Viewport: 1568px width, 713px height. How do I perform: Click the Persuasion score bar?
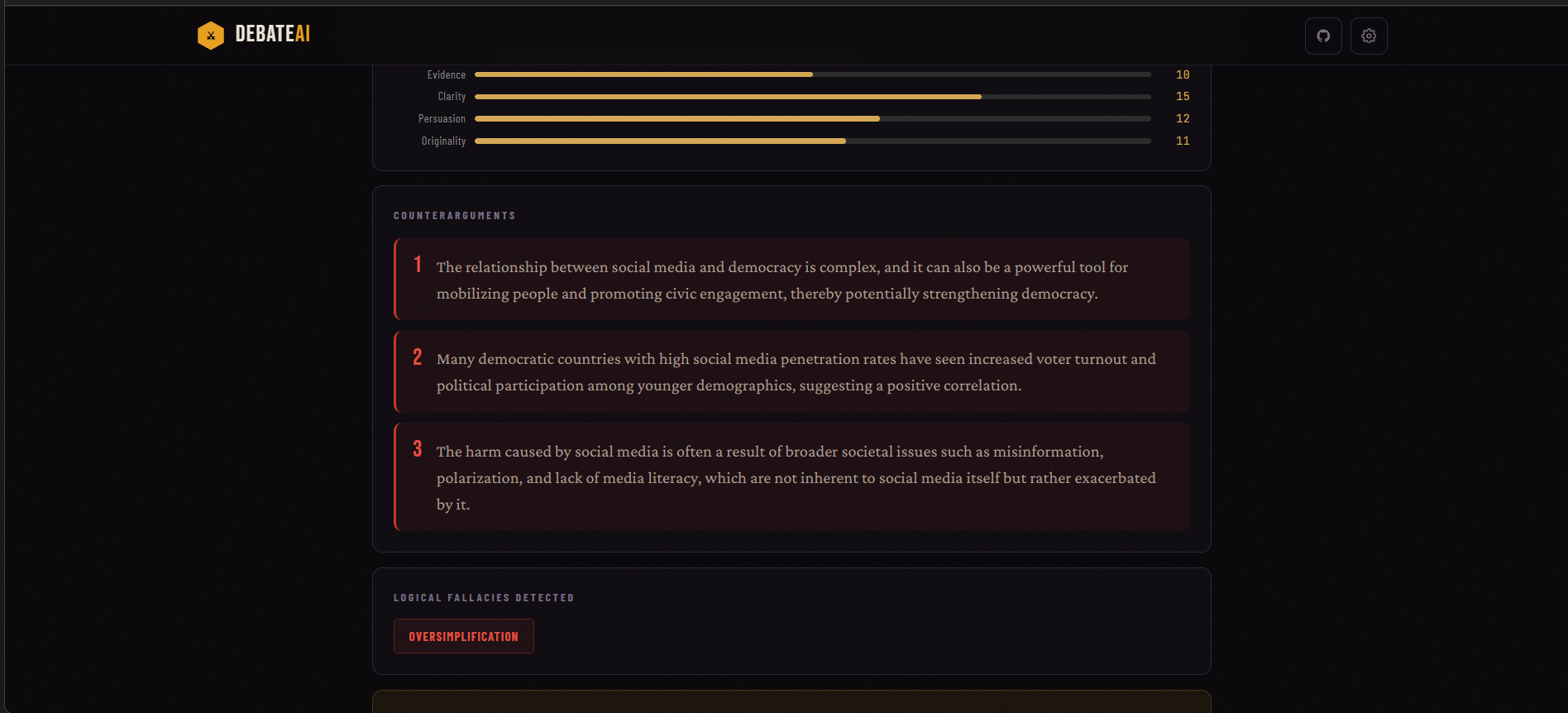(x=813, y=119)
